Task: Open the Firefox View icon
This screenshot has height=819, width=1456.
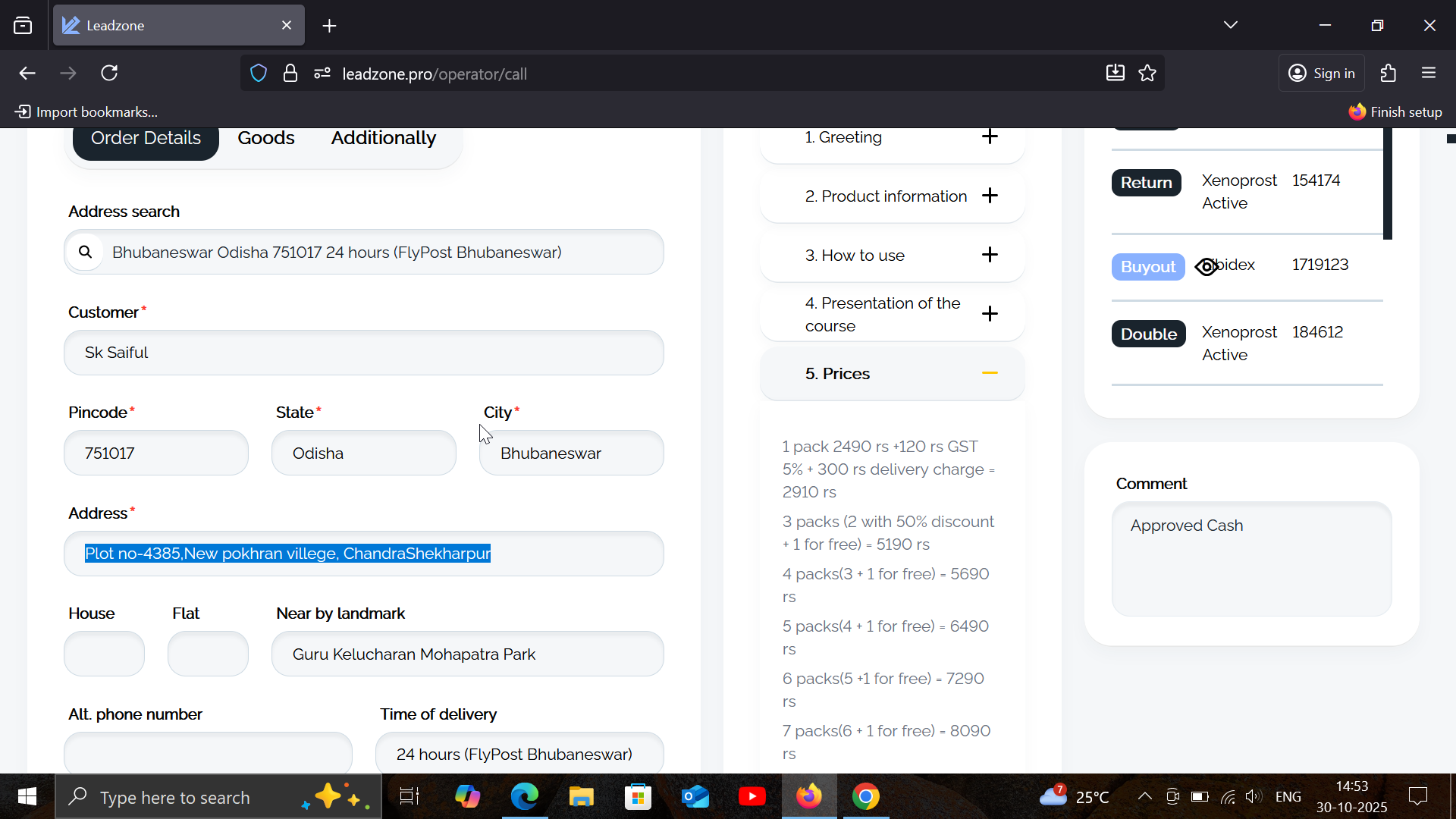Action: click(x=23, y=26)
